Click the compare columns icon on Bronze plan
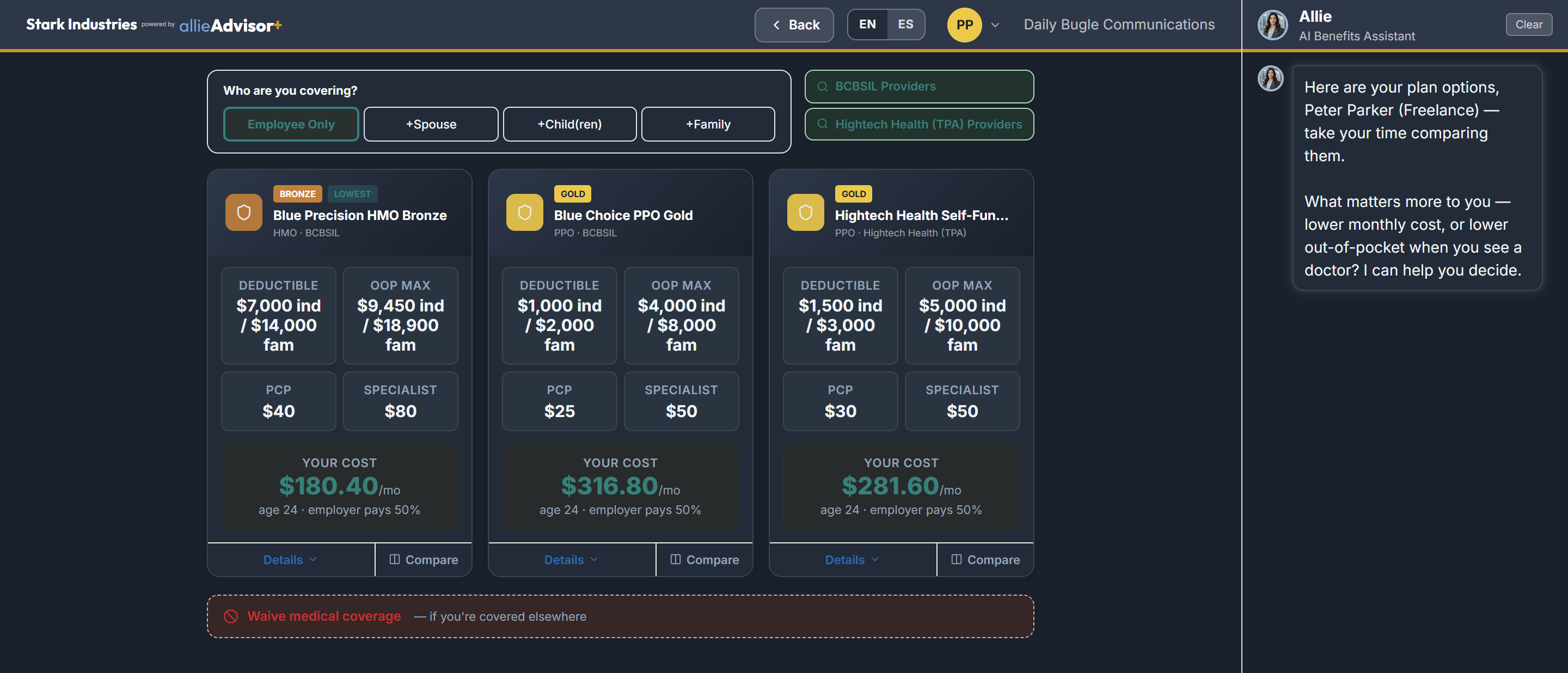Viewport: 1568px width, 673px height. 394,559
